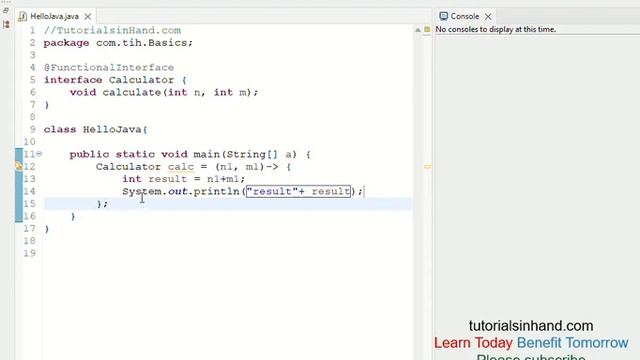Click warning marker on line 12
This screenshot has height=360, width=640.
(19, 166)
